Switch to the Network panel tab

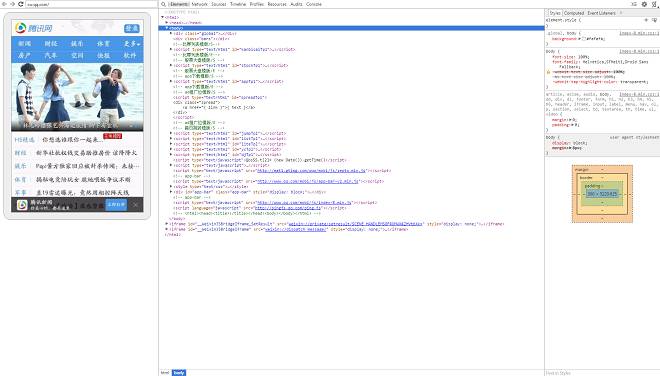200,4
